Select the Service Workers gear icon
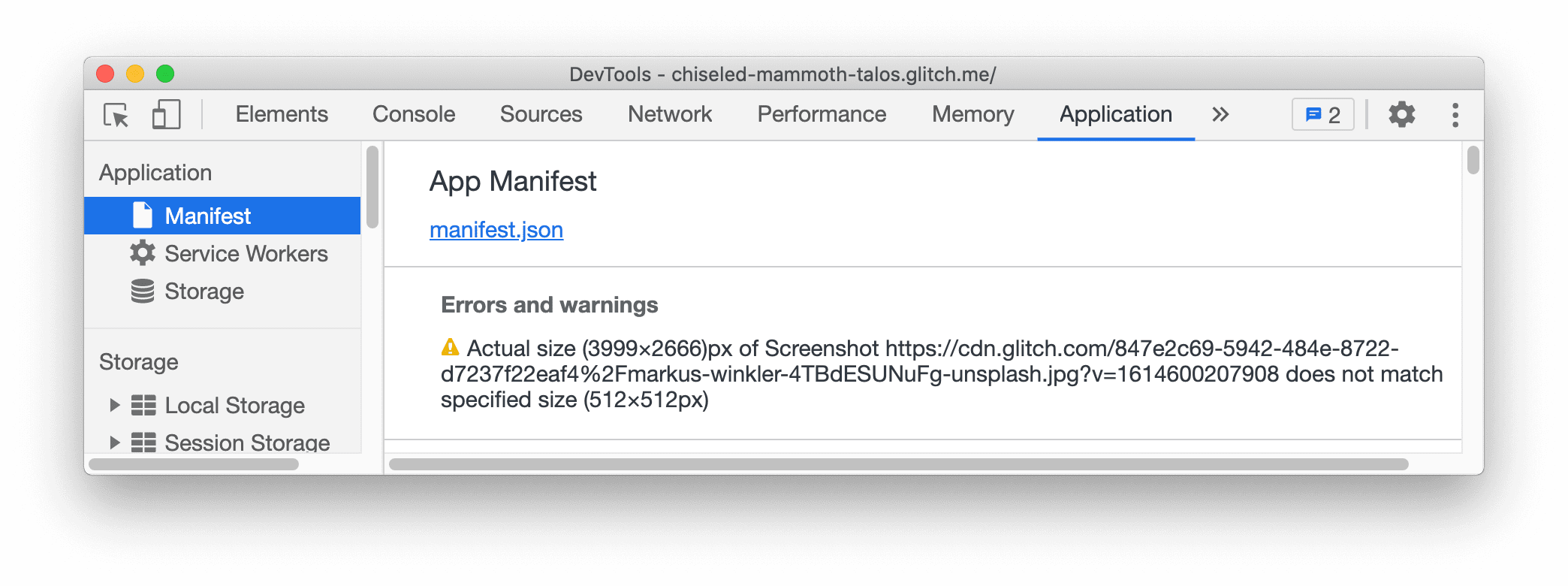1568x586 pixels. coord(143,253)
